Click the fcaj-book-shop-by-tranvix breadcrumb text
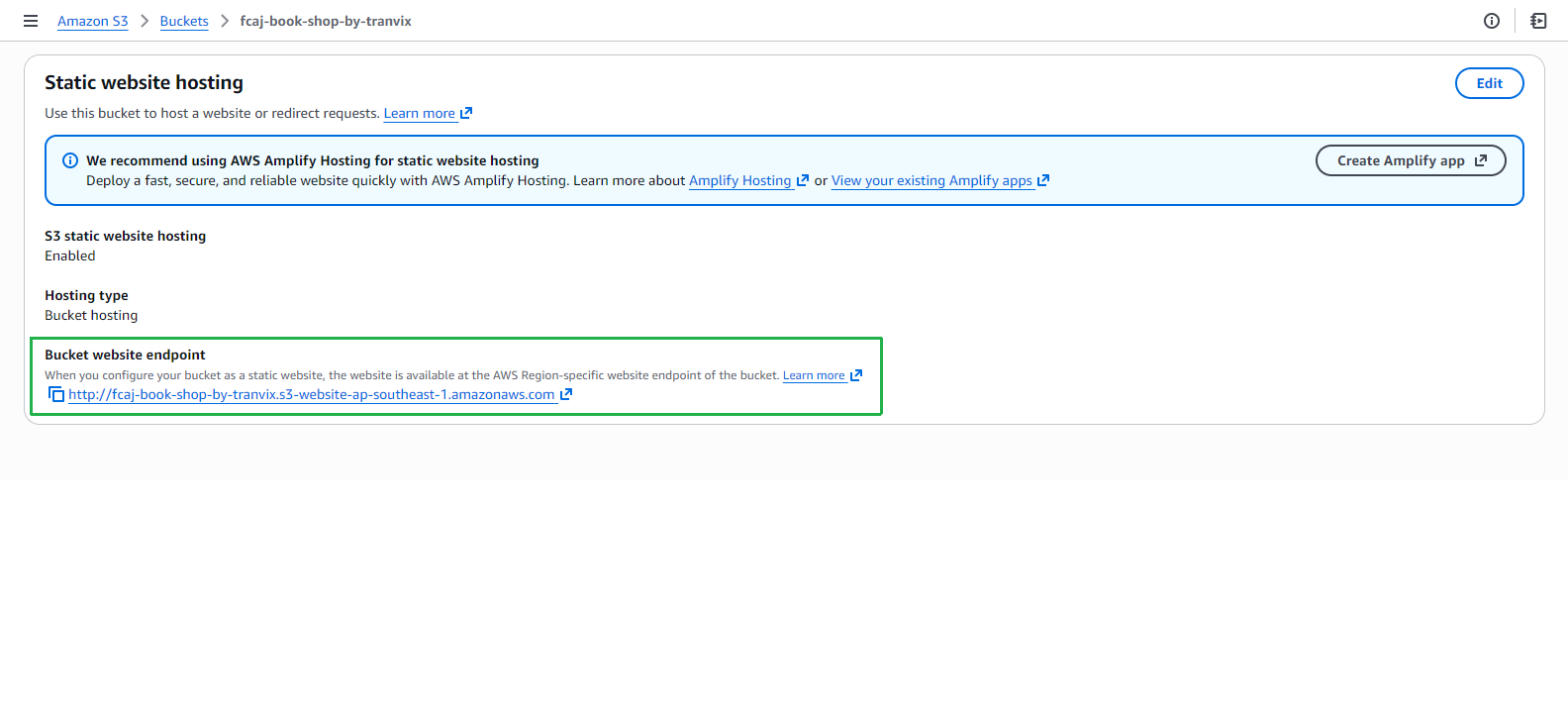The image size is (1568, 714). (326, 21)
